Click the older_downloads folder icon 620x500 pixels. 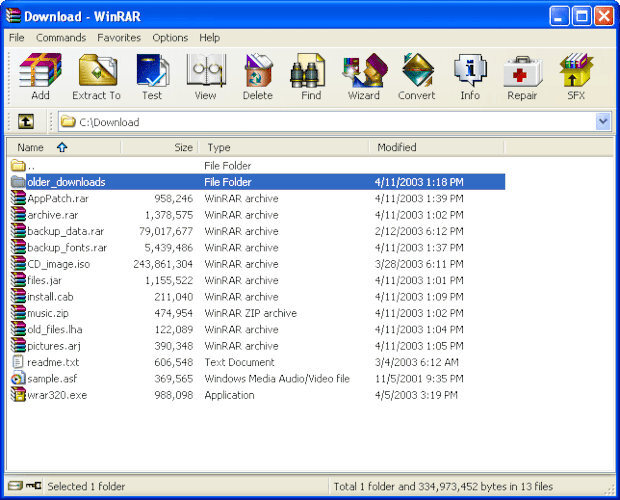[18, 181]
